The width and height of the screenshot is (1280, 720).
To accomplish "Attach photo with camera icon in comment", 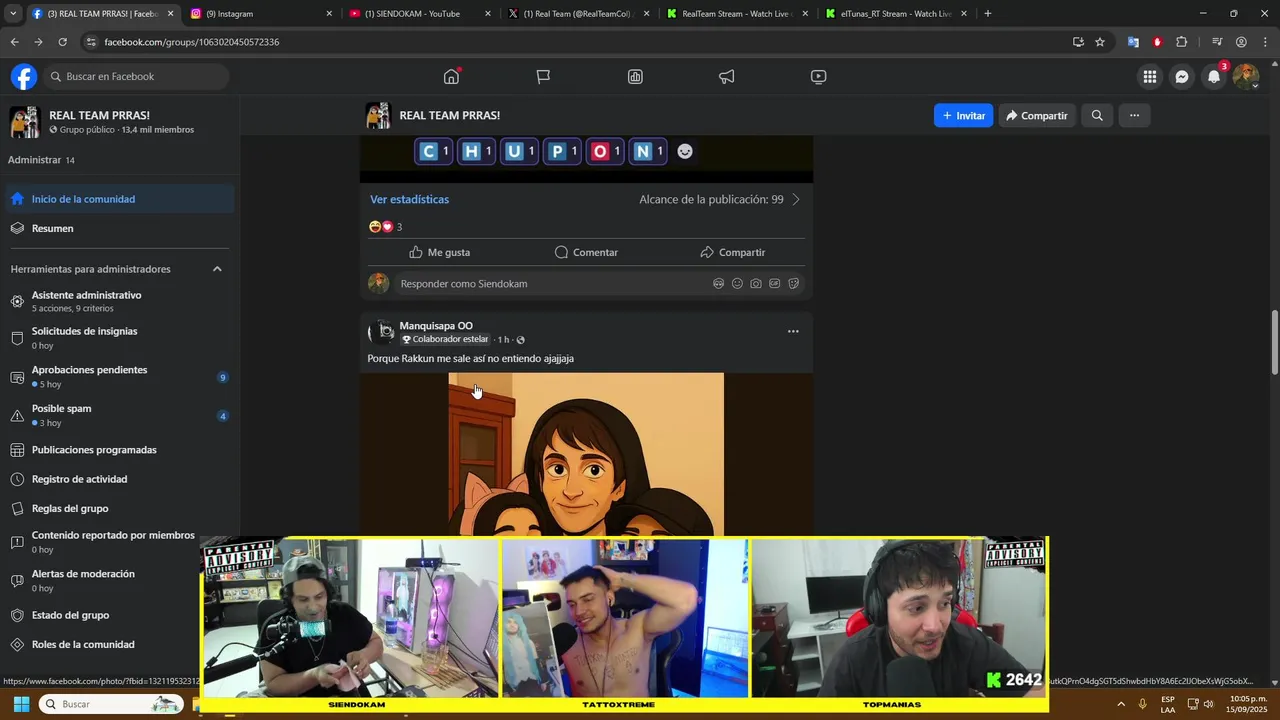I will (756, 284).
